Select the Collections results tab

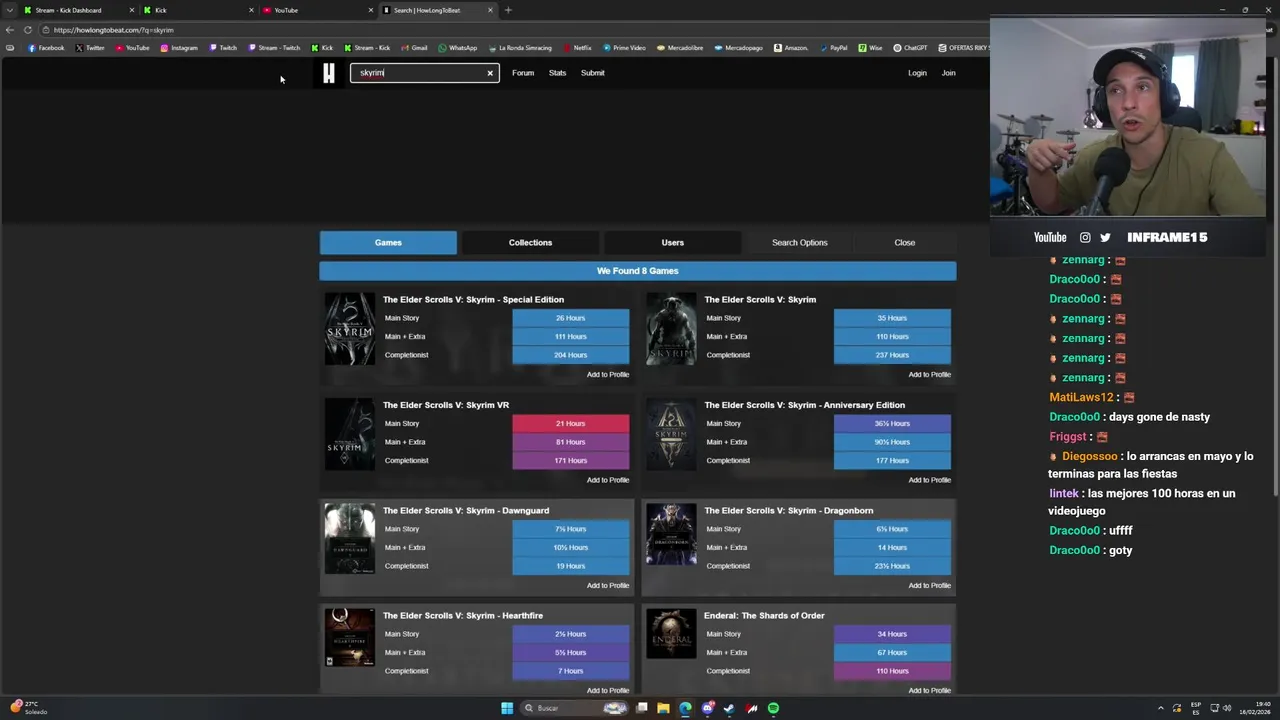click(x=530, y=243)
